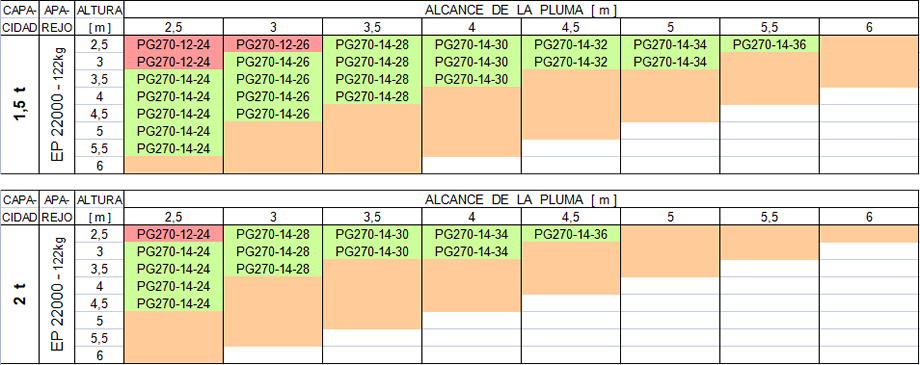Select the EP 22000 - 122kg label in the top table
The image size is (920, 365).
point(57,104)
